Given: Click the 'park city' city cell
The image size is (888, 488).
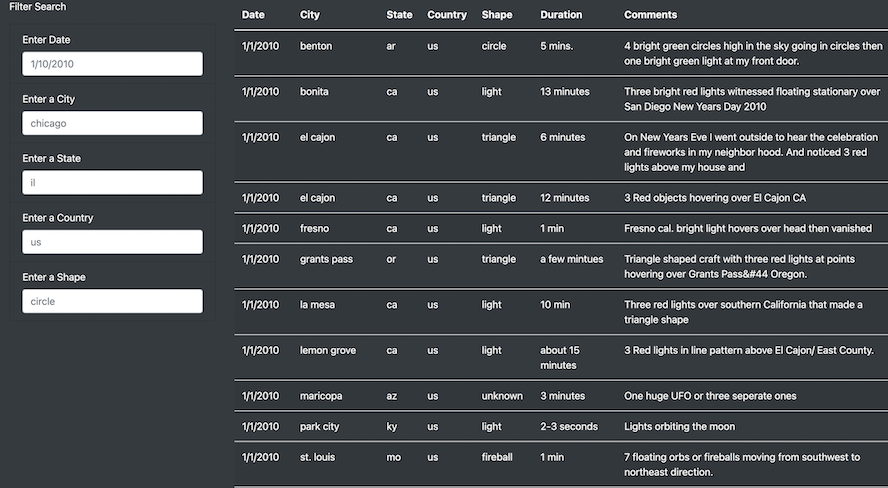Looking at the screenshot, I should [319, 427].
